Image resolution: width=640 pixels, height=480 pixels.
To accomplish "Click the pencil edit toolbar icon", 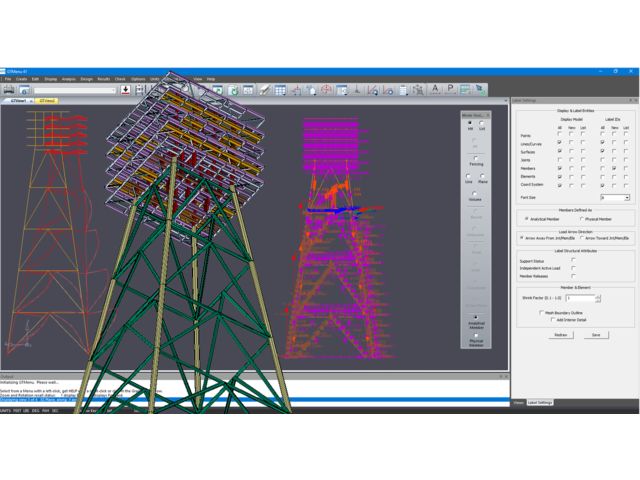I will (265, 90).
